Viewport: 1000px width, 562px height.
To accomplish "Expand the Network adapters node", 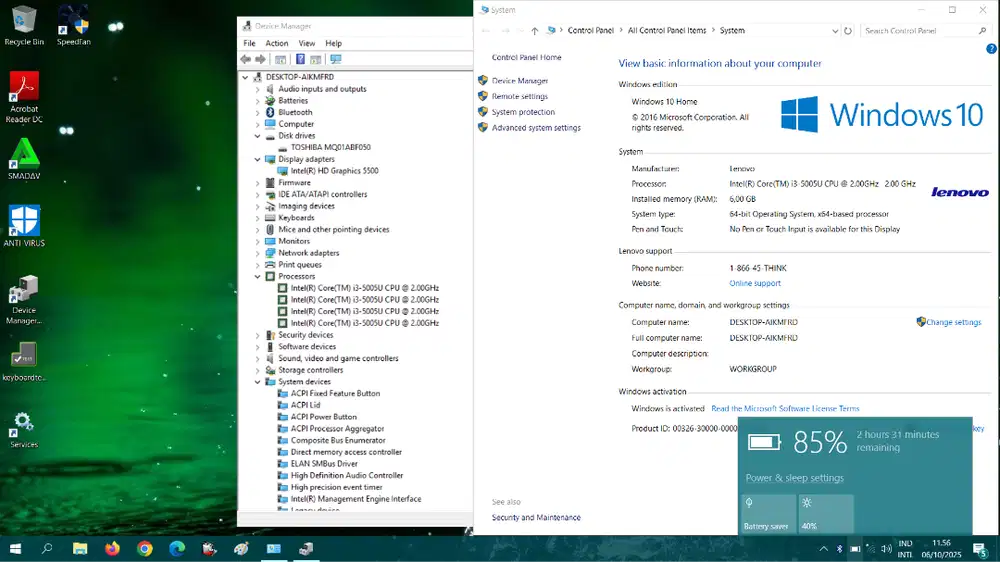I will [258, 253].
